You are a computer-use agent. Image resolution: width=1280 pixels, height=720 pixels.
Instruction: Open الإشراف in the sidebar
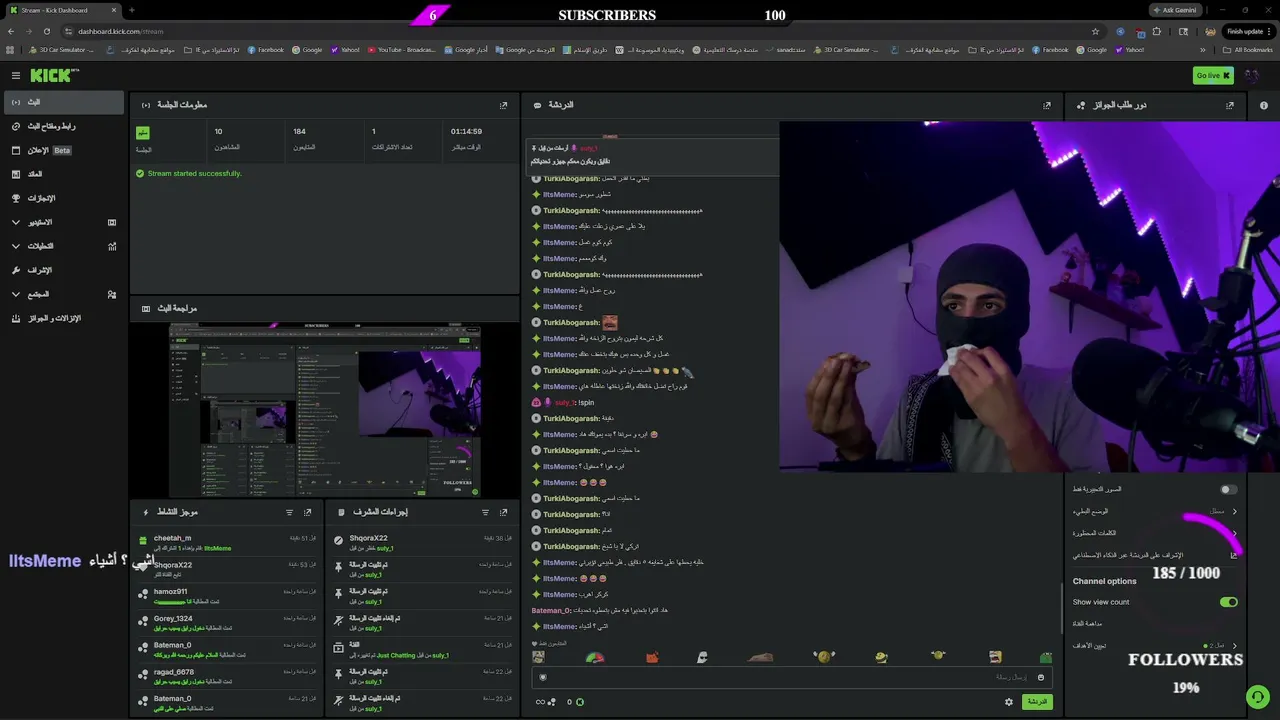[x=62, y=270]
